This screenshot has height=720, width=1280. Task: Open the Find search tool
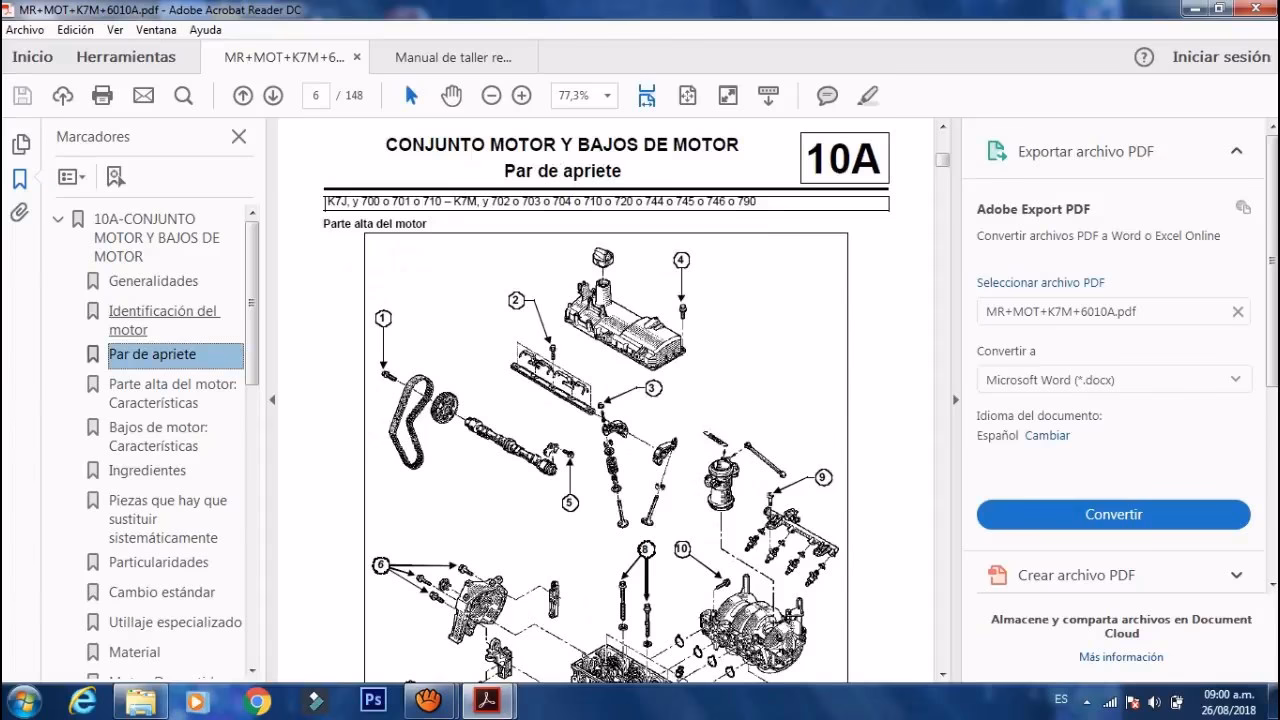(x=184, y=95)
